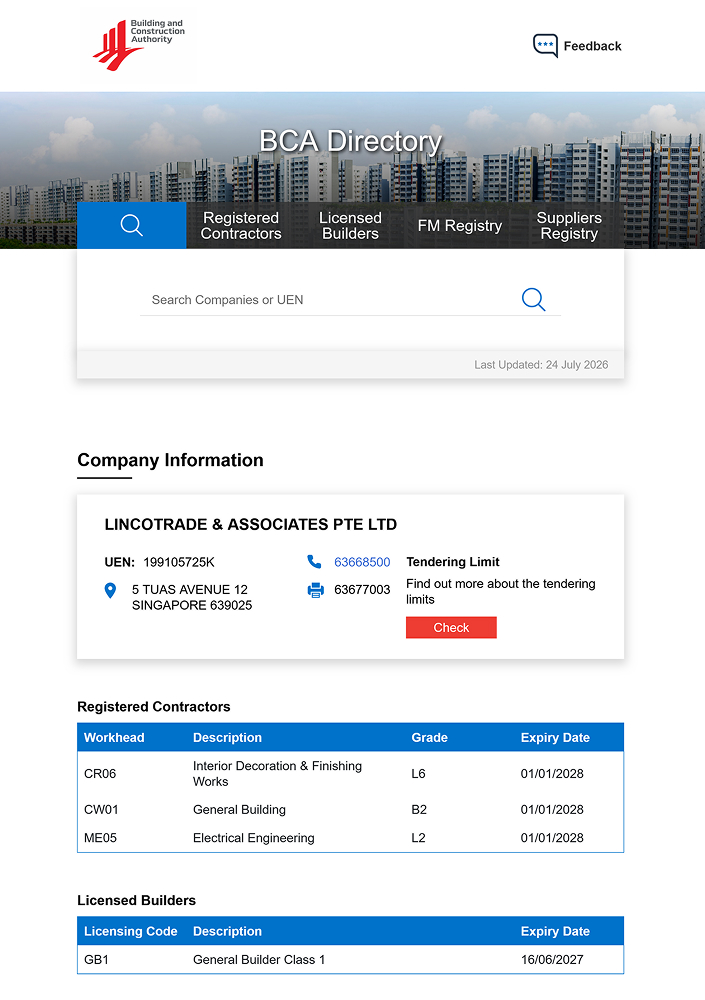Open the Licensed Builders tab
This screenshot has width=705, height=1000.
point(350,226)
